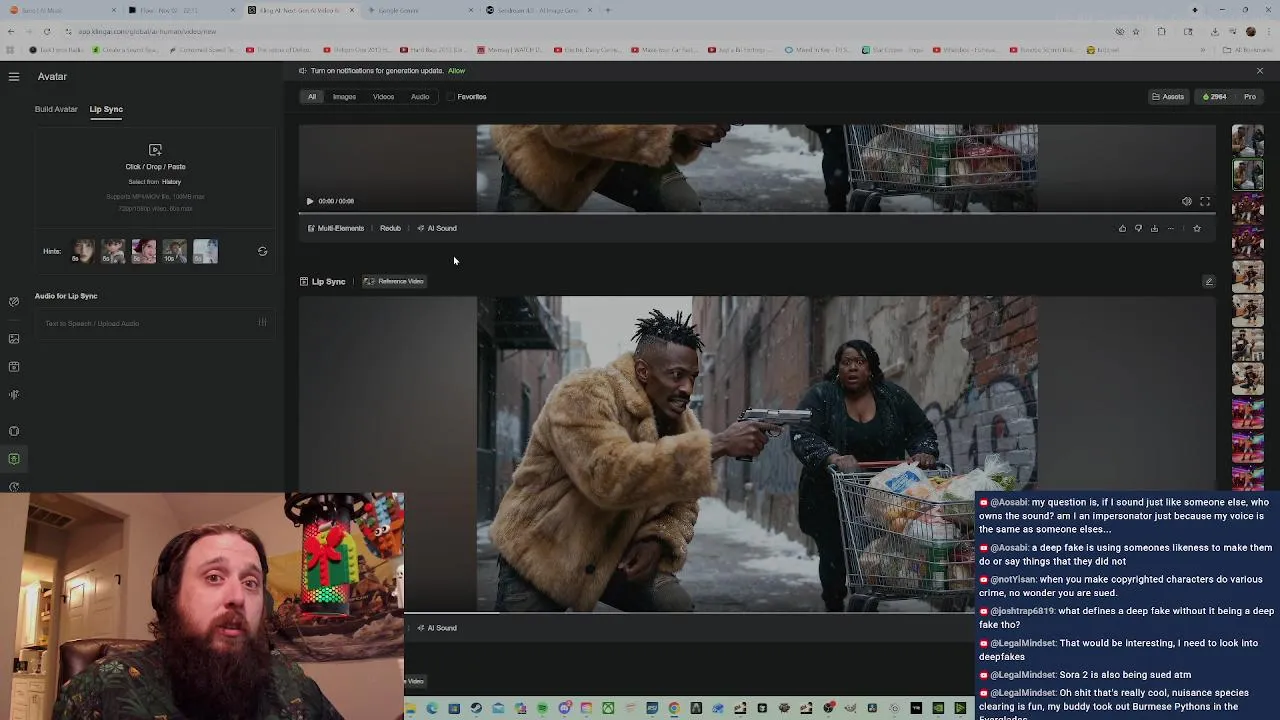Open History to select a video
1280x720 pixels.
pos(172,182)
